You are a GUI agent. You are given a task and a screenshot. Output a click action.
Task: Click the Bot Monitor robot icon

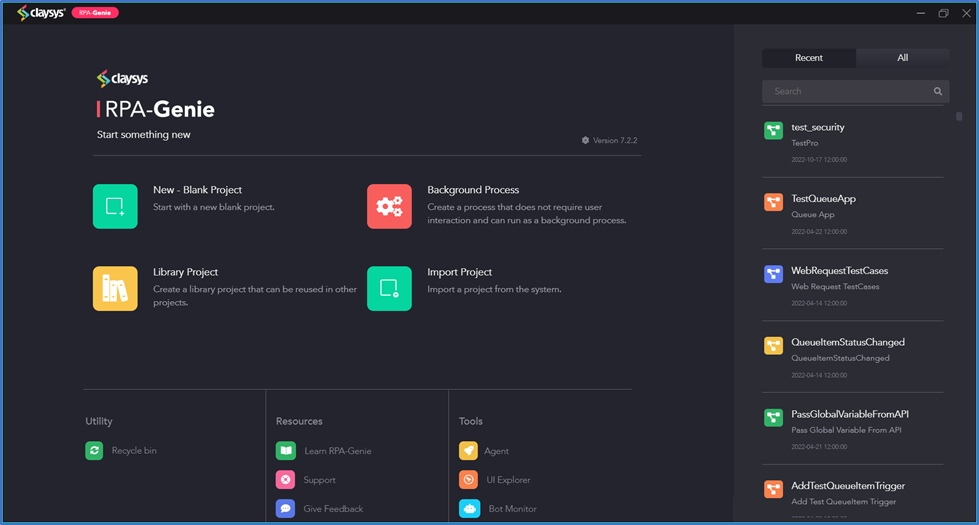[x=470, y=508]
